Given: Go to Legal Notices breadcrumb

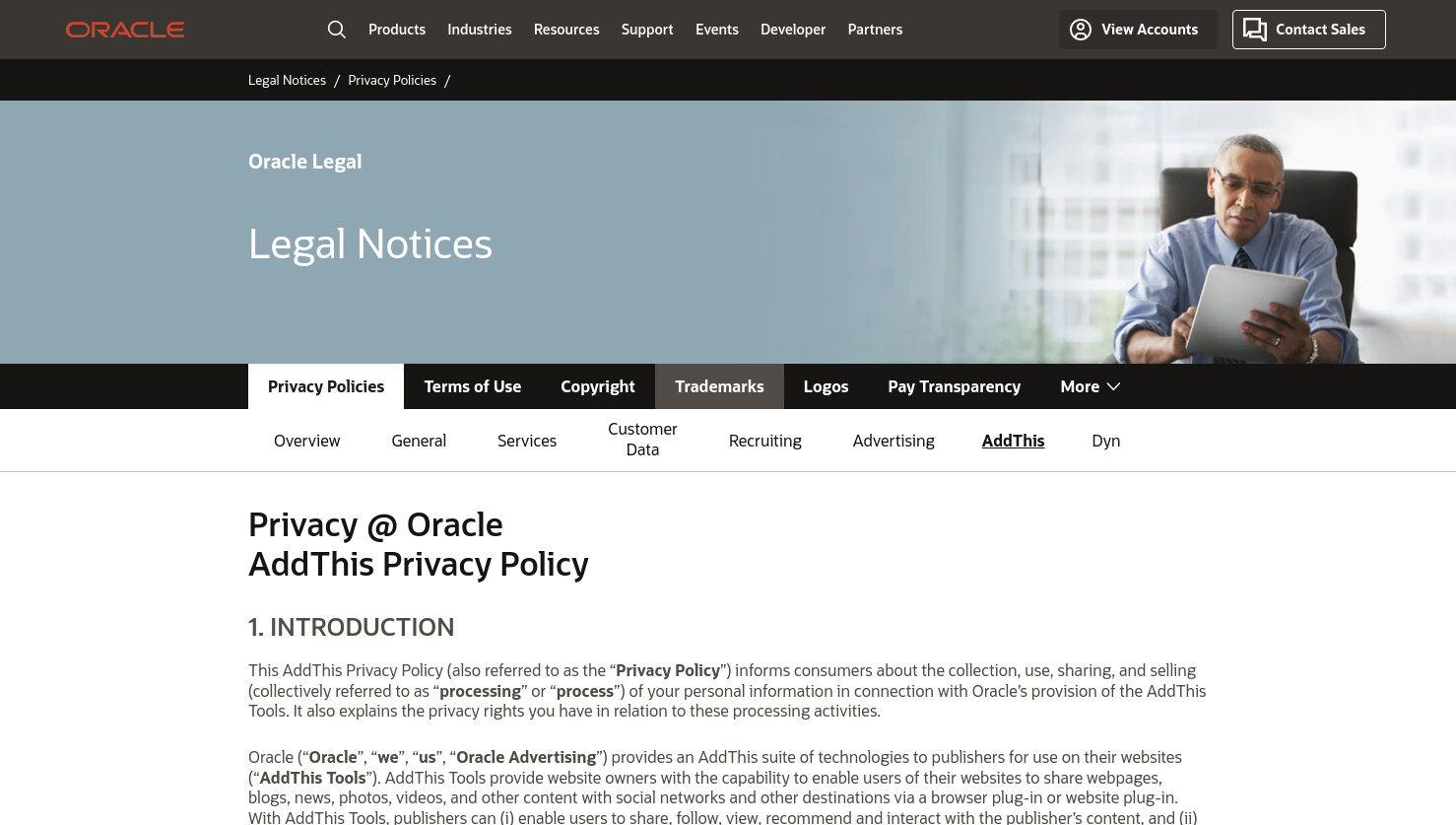Looking at the screenshot, I should [287, 80].
